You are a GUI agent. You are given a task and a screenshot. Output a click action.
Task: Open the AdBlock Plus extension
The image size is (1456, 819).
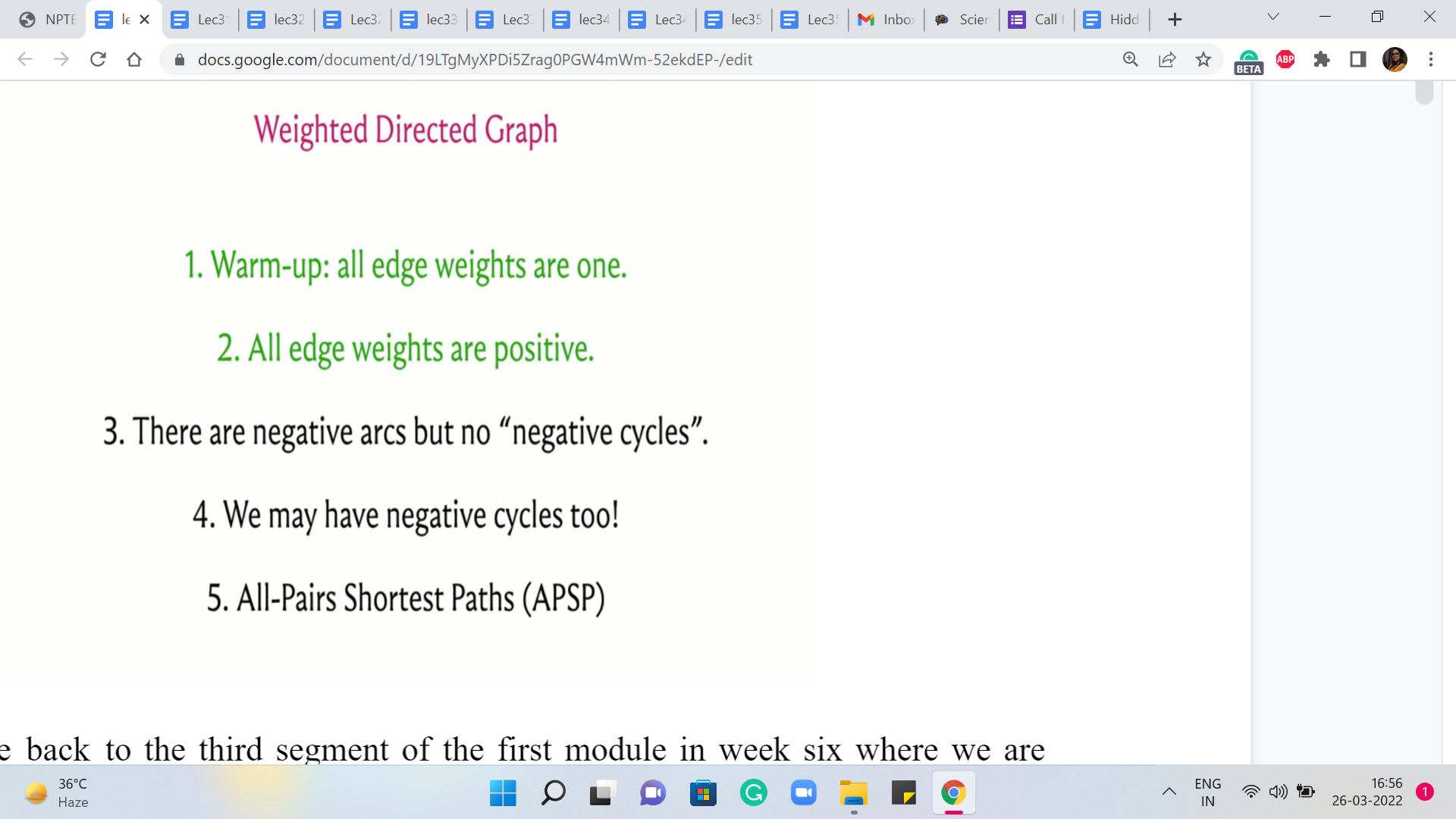(x=1285, y=59)
